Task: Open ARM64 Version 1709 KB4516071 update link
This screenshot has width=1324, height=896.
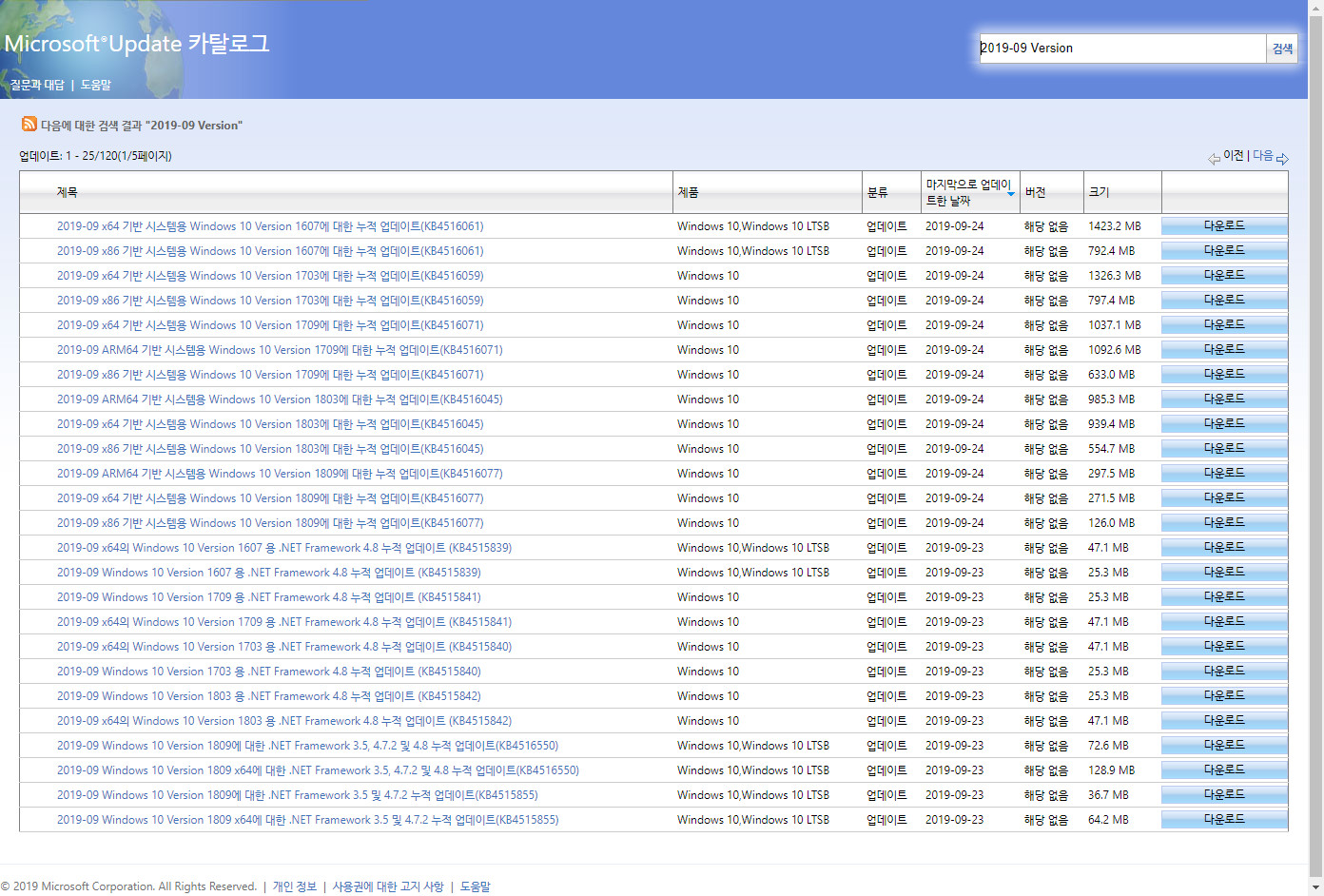Action: point(280,350)
